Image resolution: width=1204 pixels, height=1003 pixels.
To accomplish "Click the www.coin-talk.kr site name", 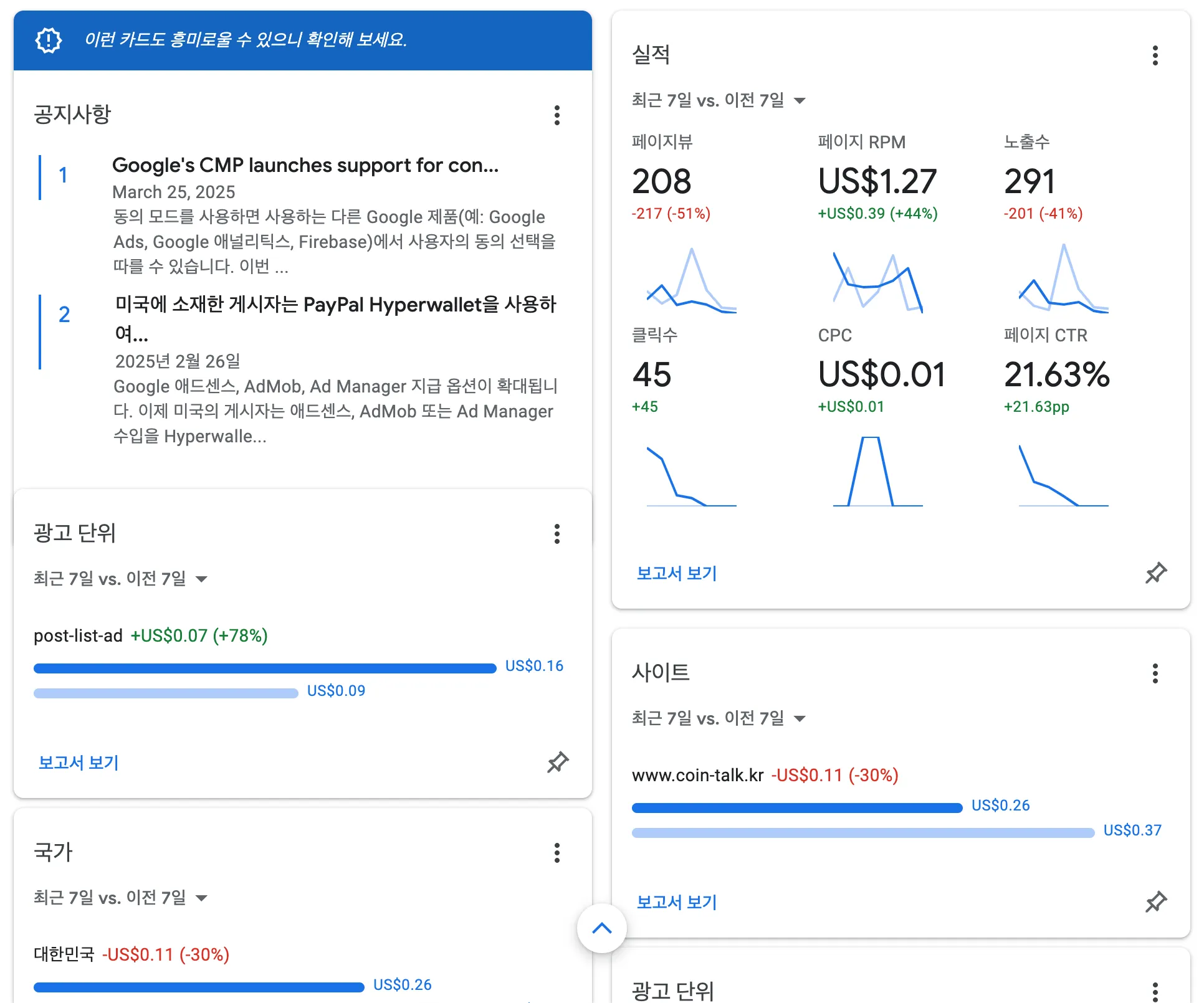I will click(x=697, y=775).
